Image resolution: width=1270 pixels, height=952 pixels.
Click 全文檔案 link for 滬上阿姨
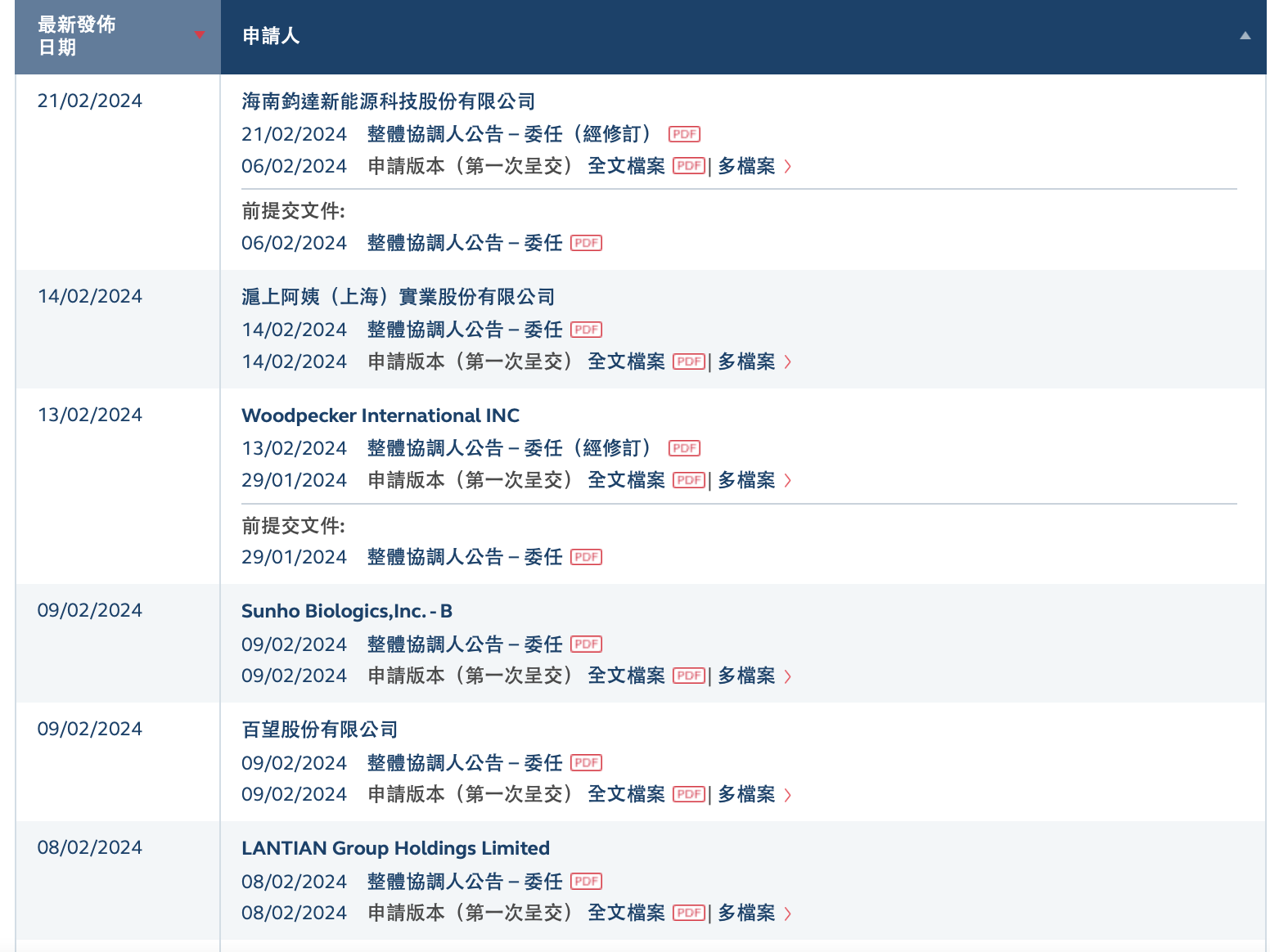(x=627, y=361)
